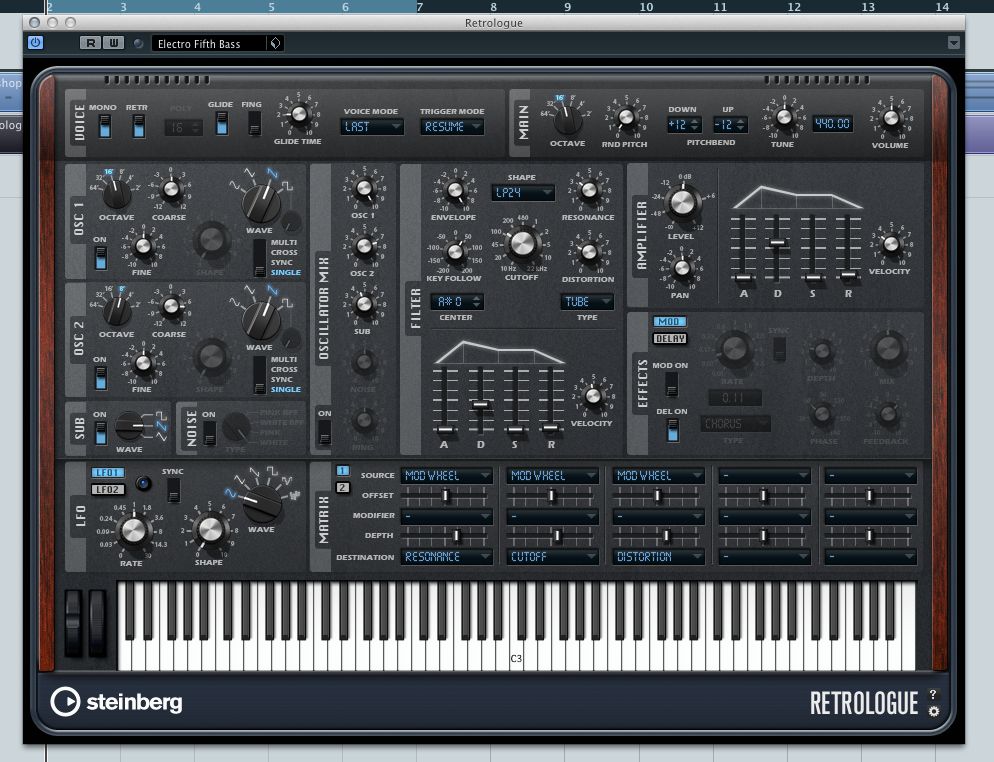Click the filter Distortion knob

pyautogui.click(x=589, y=251)
